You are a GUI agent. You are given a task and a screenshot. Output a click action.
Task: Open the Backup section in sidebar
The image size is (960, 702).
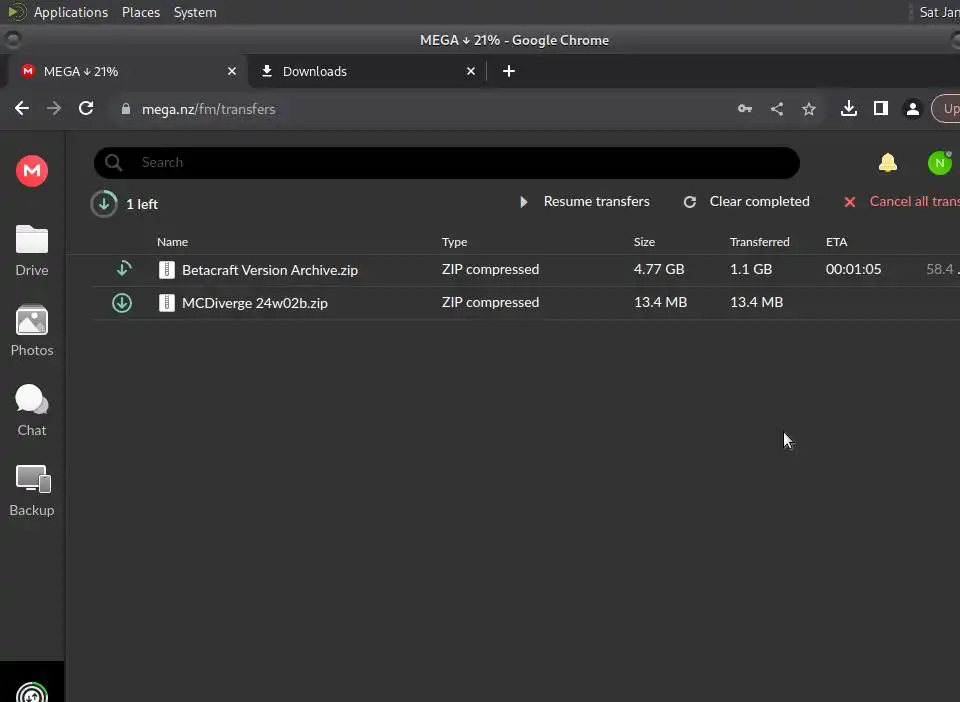coord(32,491)
